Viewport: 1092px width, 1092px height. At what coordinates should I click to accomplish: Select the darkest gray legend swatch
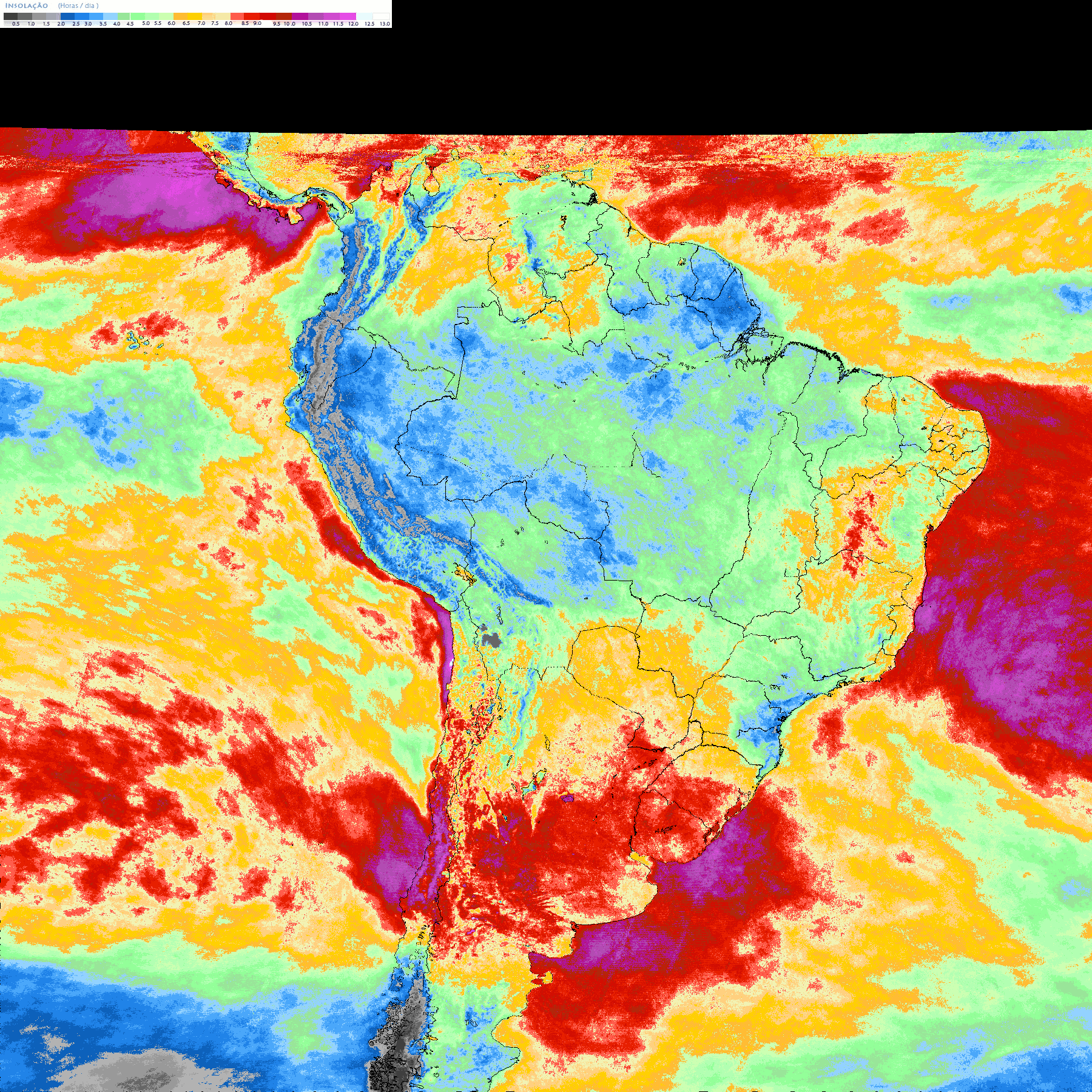tap(10, 16)
